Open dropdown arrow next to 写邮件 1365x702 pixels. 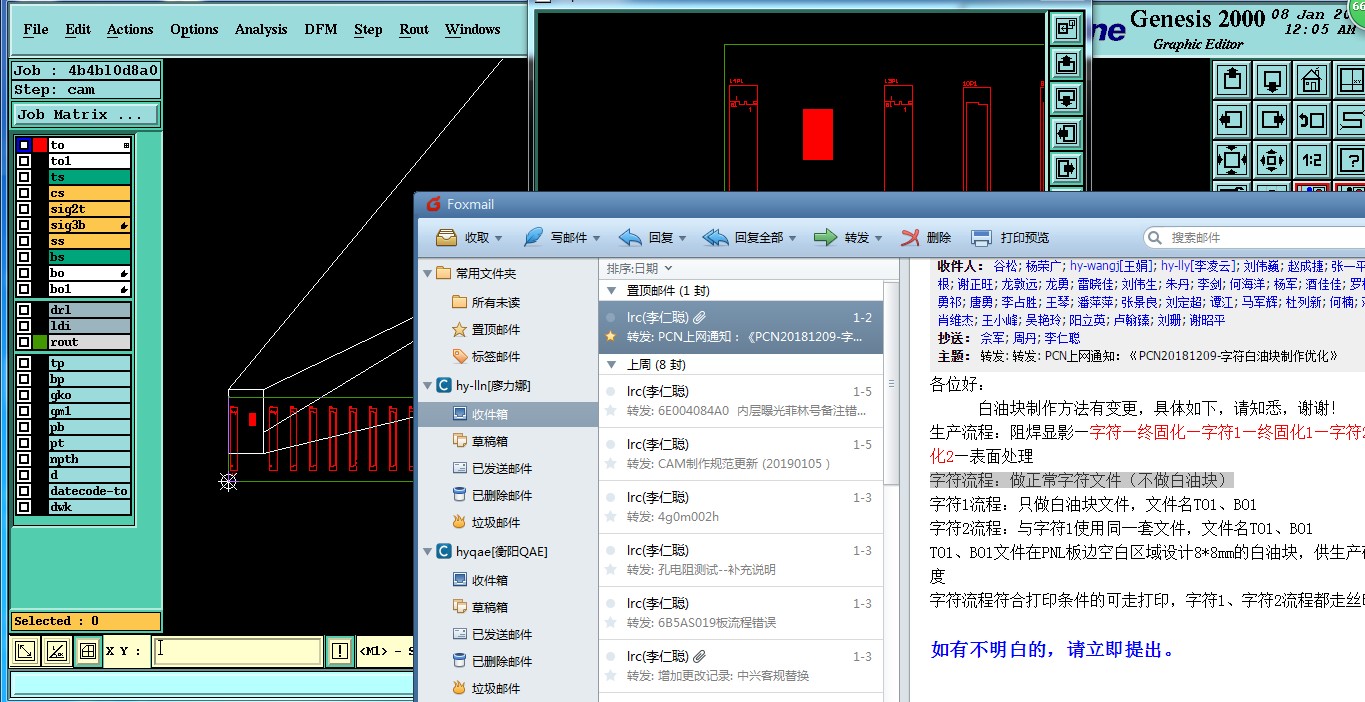(596, 239)
